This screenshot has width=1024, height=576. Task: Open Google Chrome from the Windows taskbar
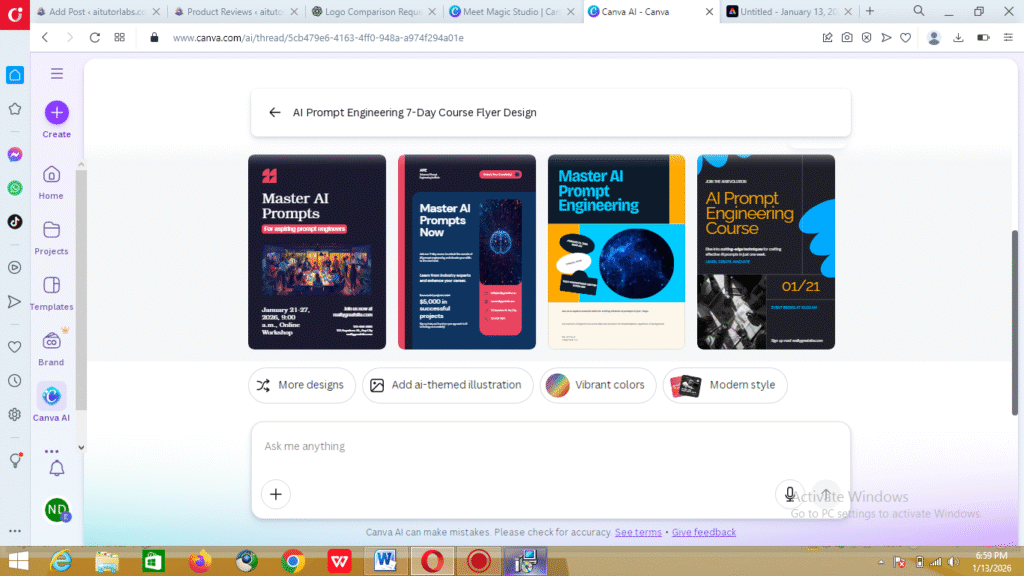(292, 561)
